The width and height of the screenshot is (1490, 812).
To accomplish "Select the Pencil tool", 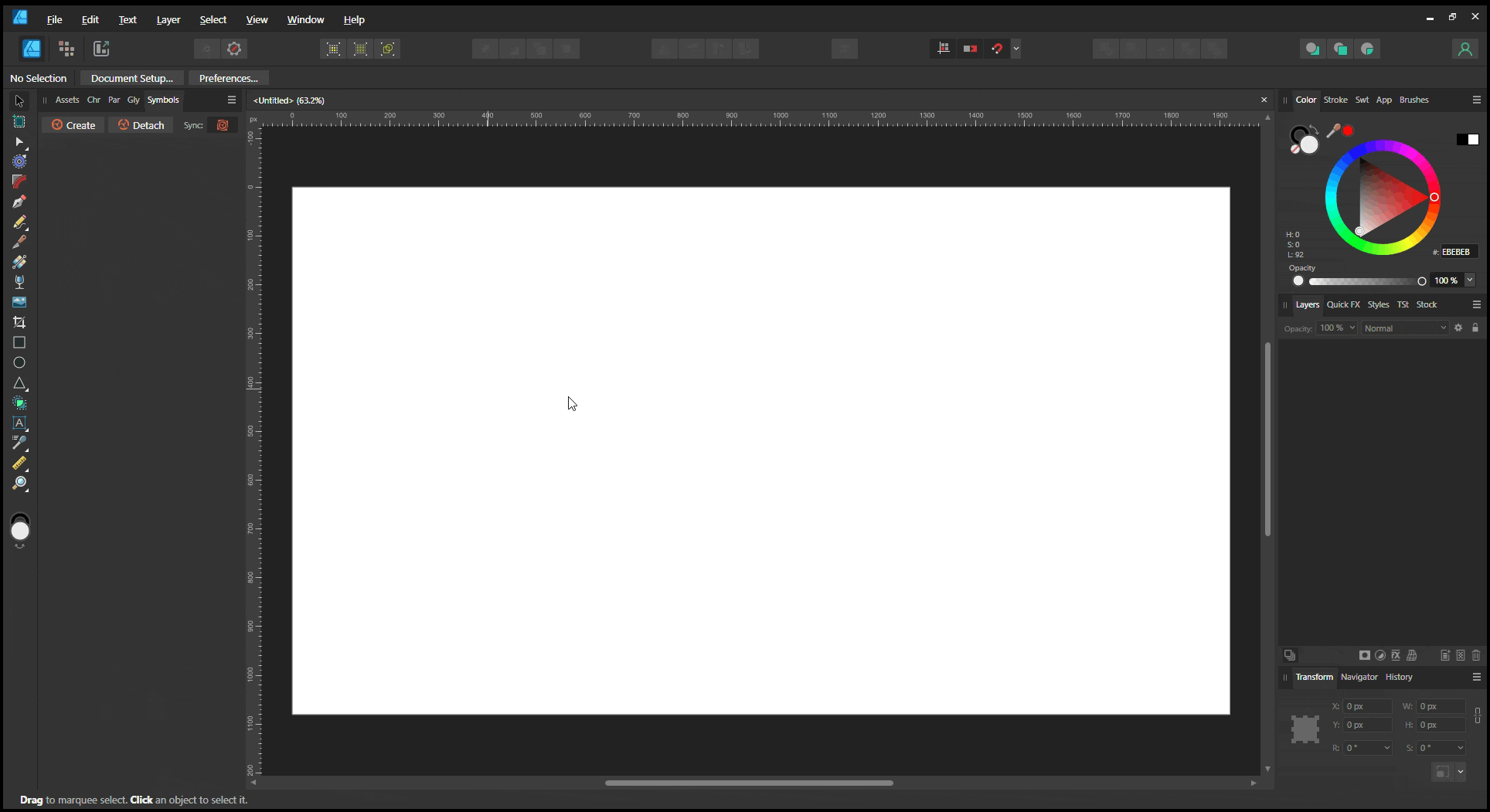I will (x=19, y=222).
